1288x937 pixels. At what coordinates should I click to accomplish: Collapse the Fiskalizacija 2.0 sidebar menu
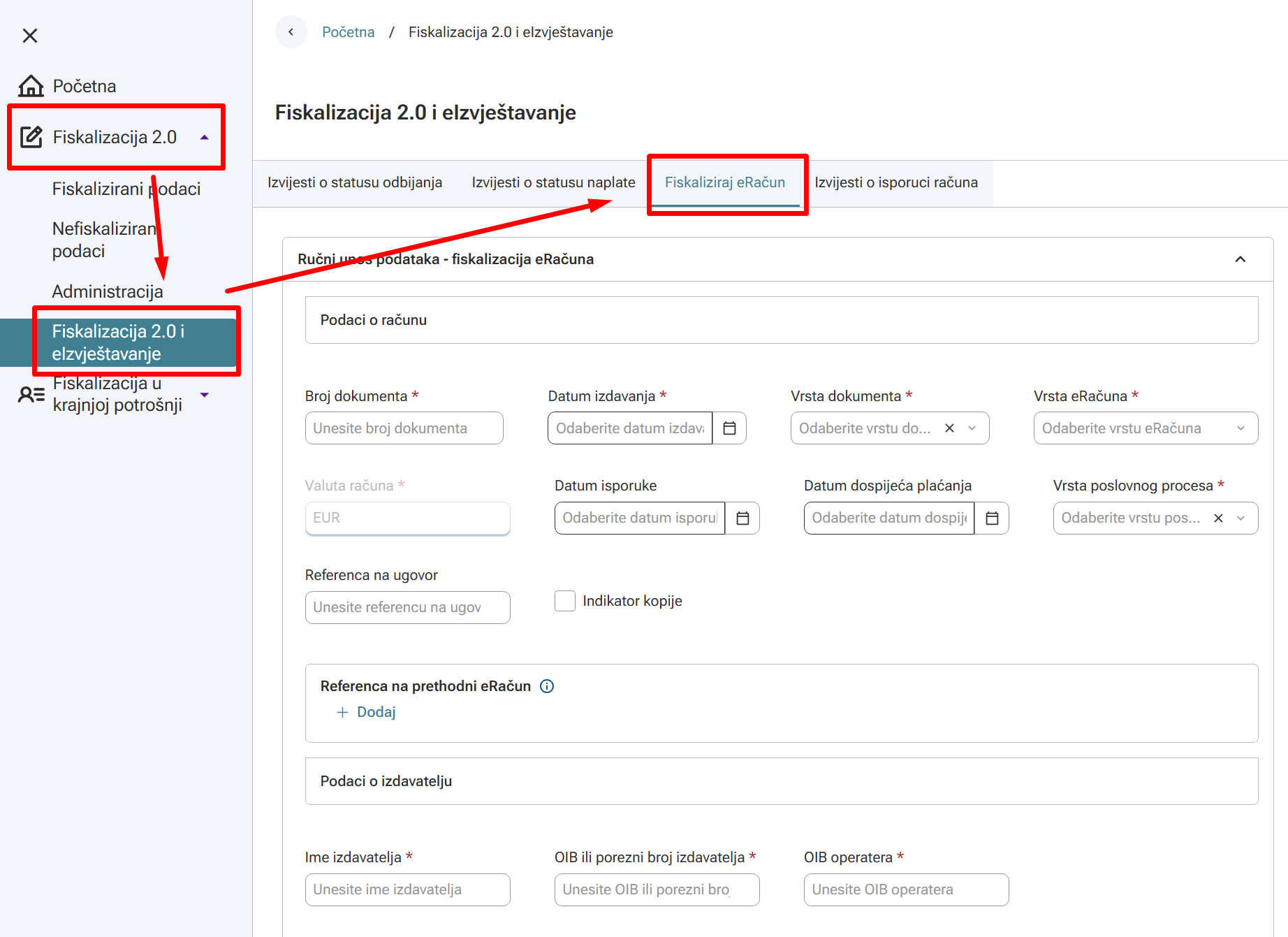click(x=205, y=138)
